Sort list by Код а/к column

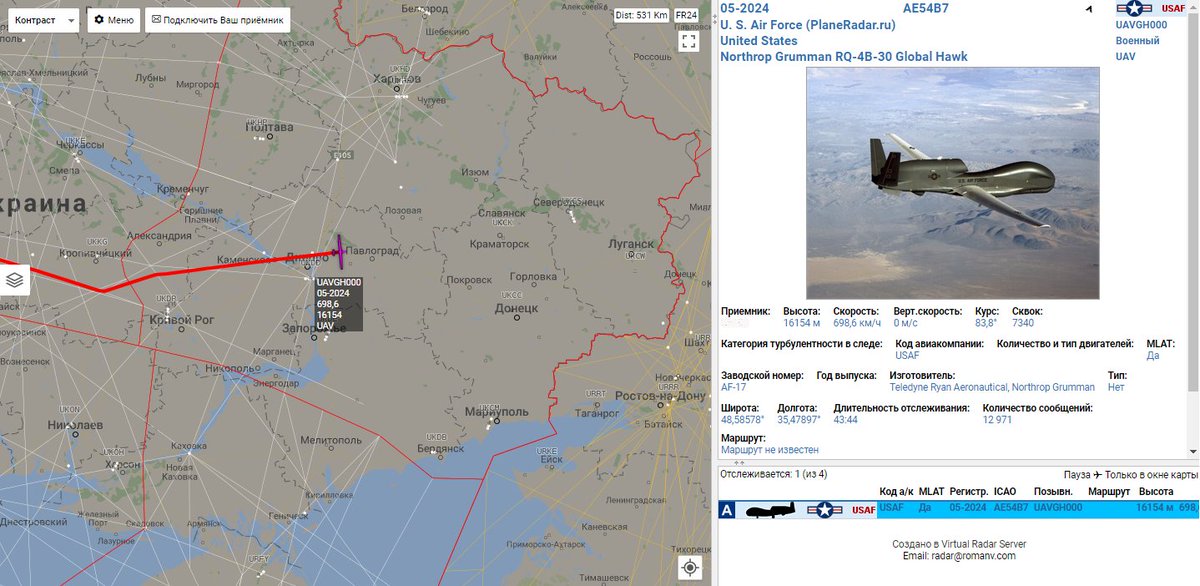896,492
